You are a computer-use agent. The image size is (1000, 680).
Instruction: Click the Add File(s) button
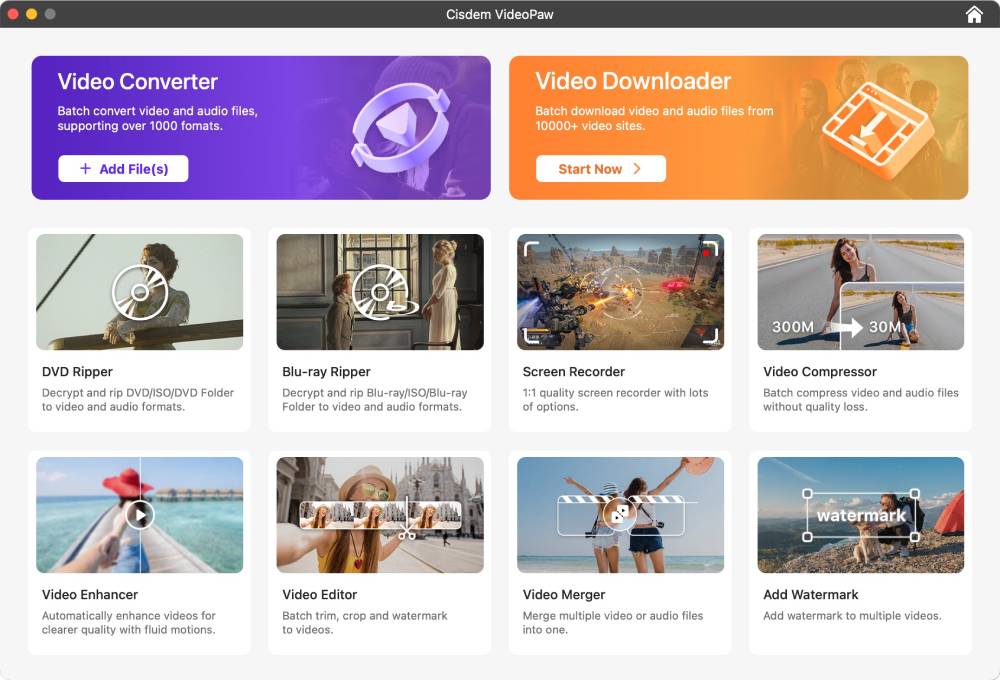(122, 168)
